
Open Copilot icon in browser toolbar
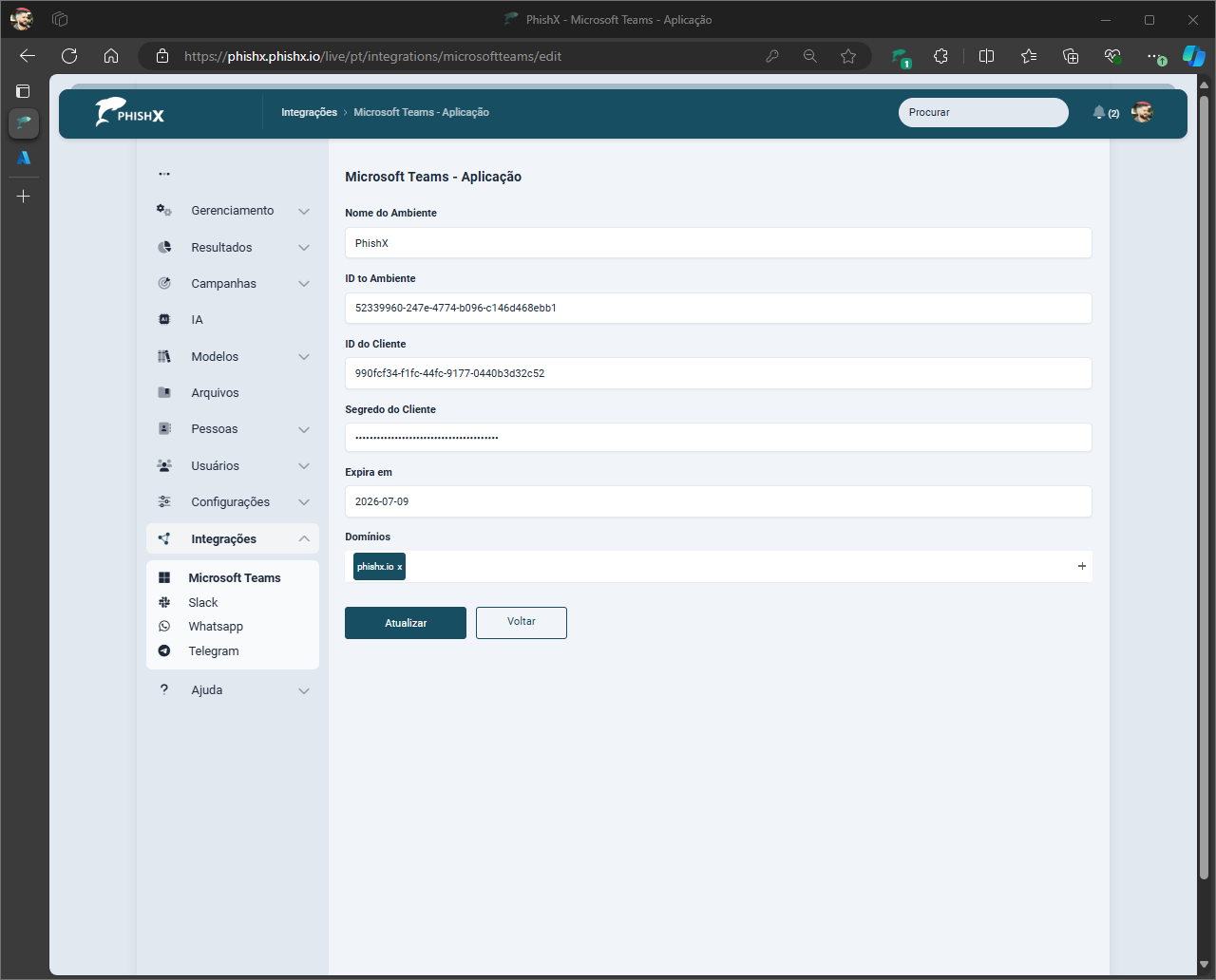click(x=1193, y=56)
